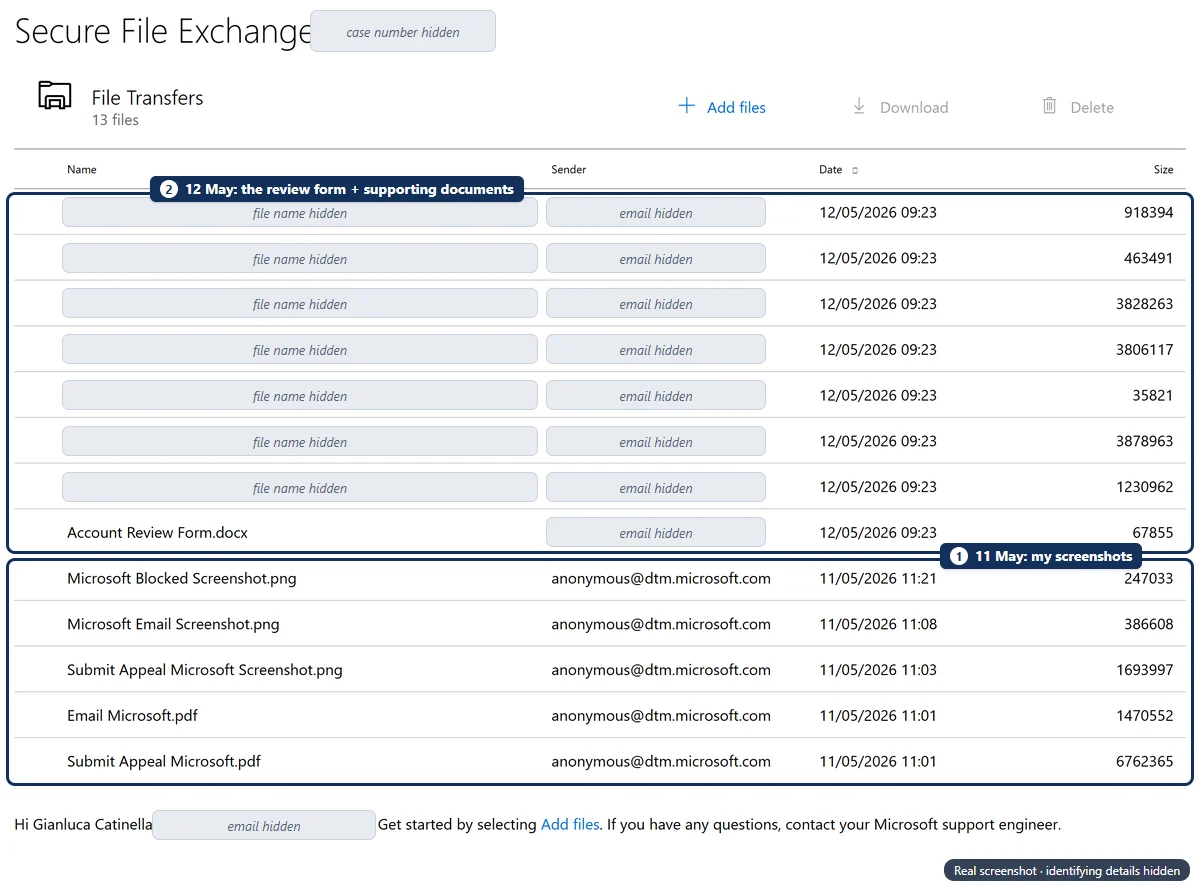Sort by the Date column header
This screenshot has height=890, width=1200.
[830, 169]
